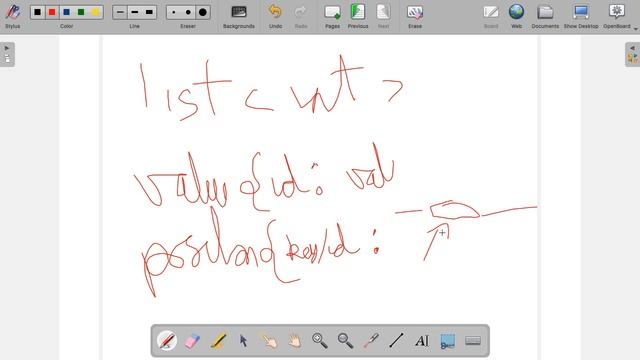Click the Undo button

(x=276, y=16)
